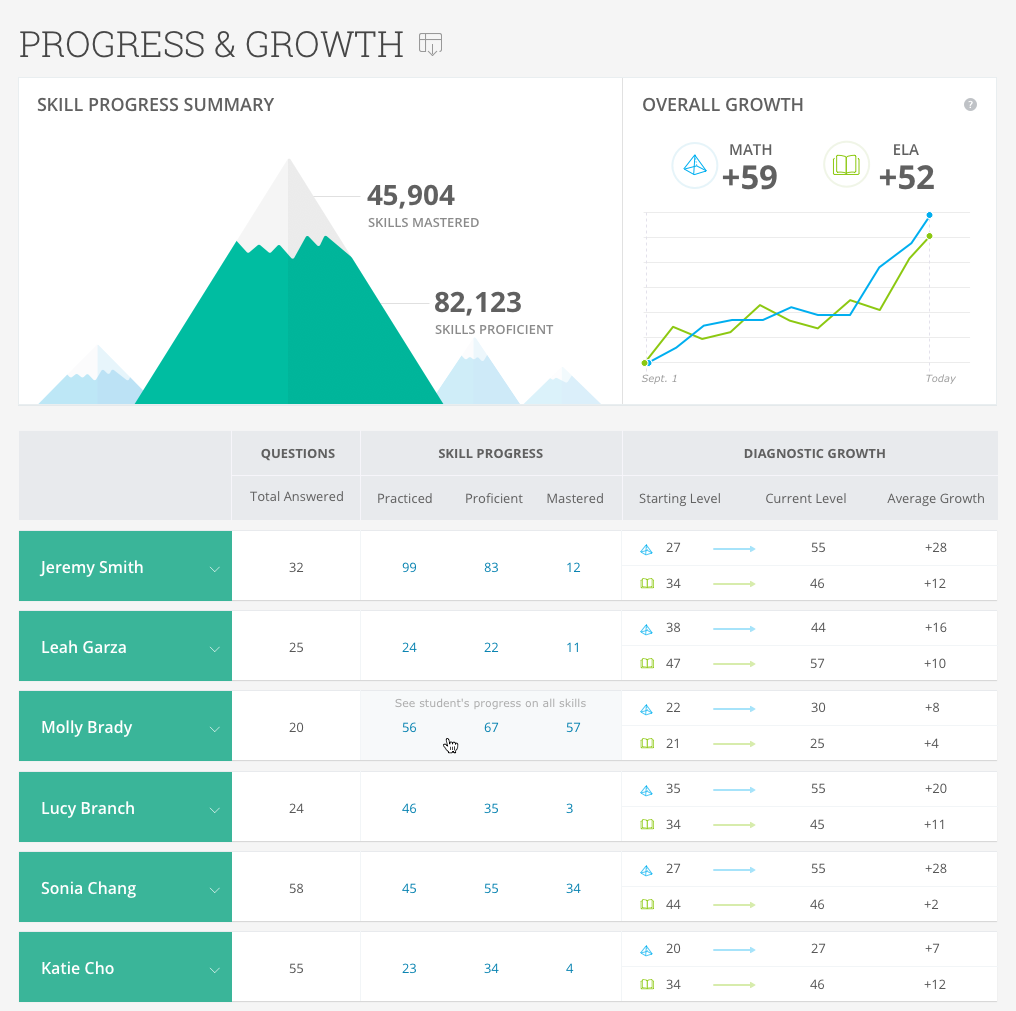This screenshot has height=1011, width=1016.
Task: Click the ELA book icon in Lucy Branch's row
Action: 647,824
